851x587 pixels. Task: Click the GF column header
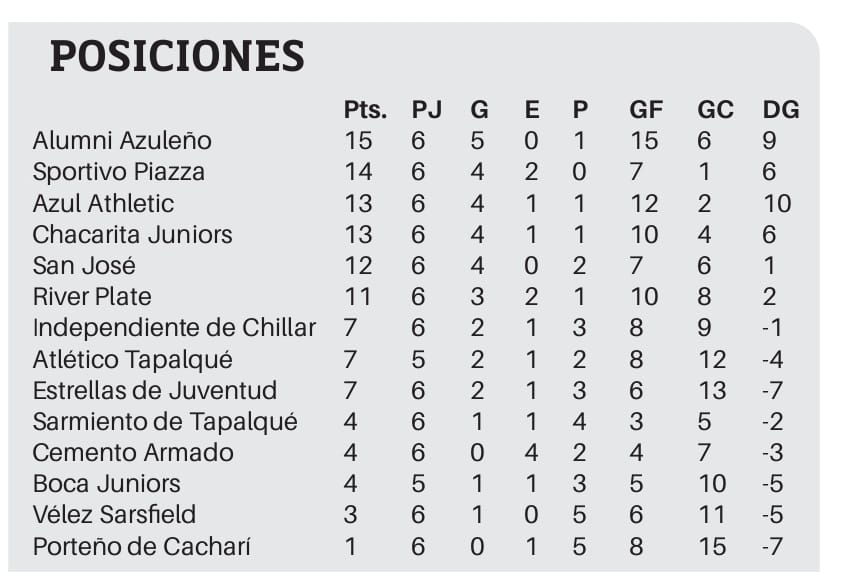[646, 110]
